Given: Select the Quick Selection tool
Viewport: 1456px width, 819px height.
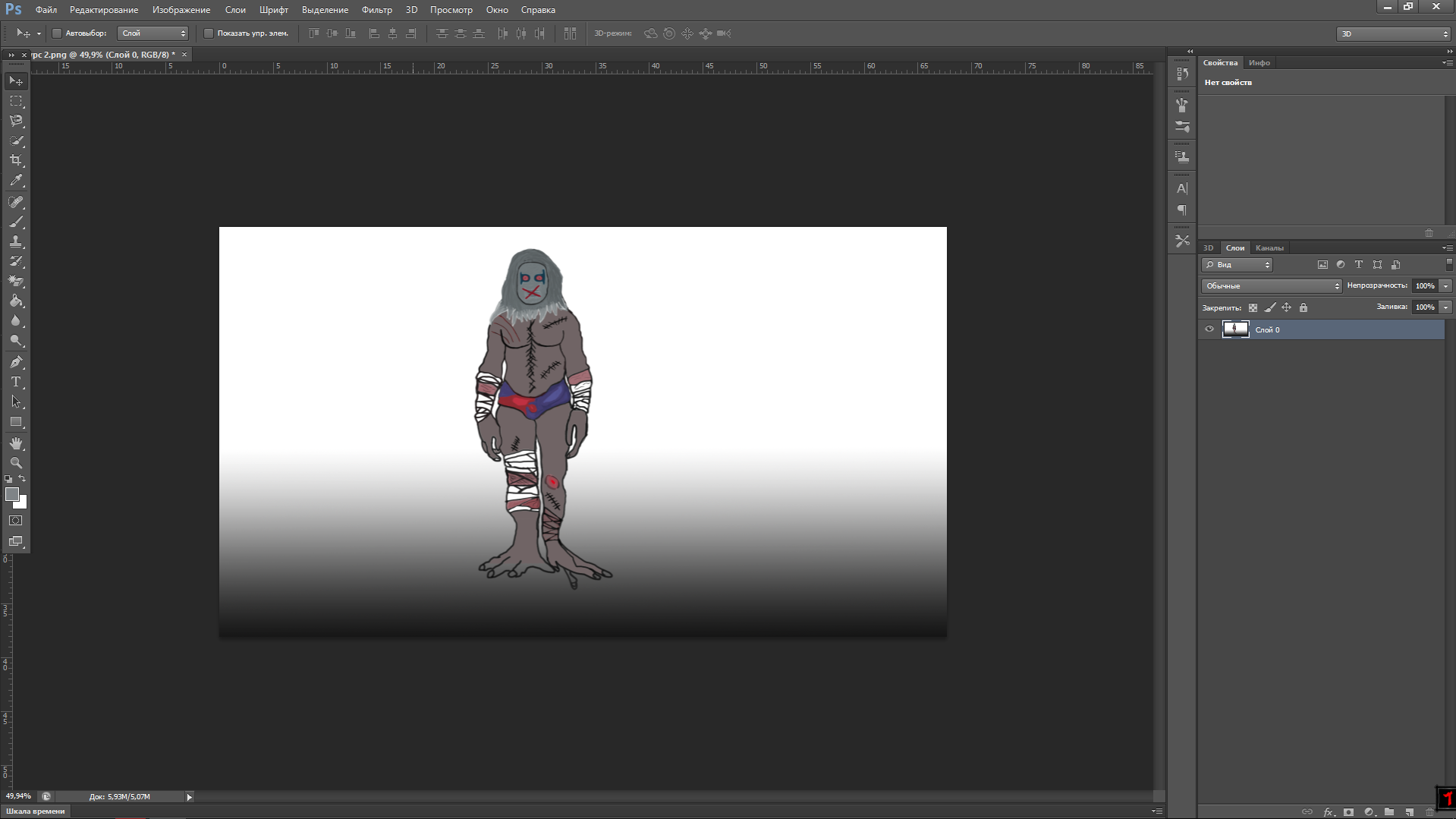Looking at the screenshot, I should (16, 140).
